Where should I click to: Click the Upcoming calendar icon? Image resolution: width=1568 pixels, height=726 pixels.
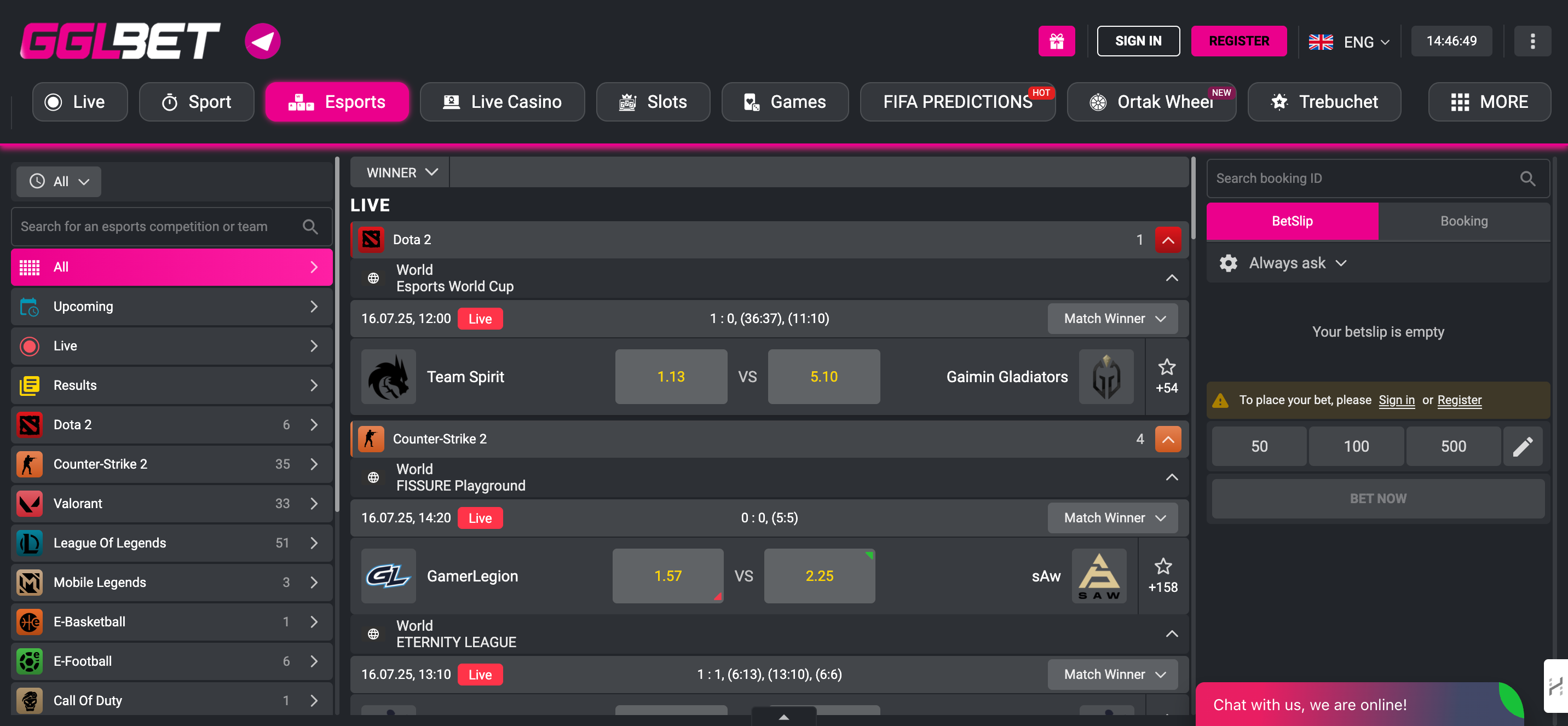(x=29, y=307)
